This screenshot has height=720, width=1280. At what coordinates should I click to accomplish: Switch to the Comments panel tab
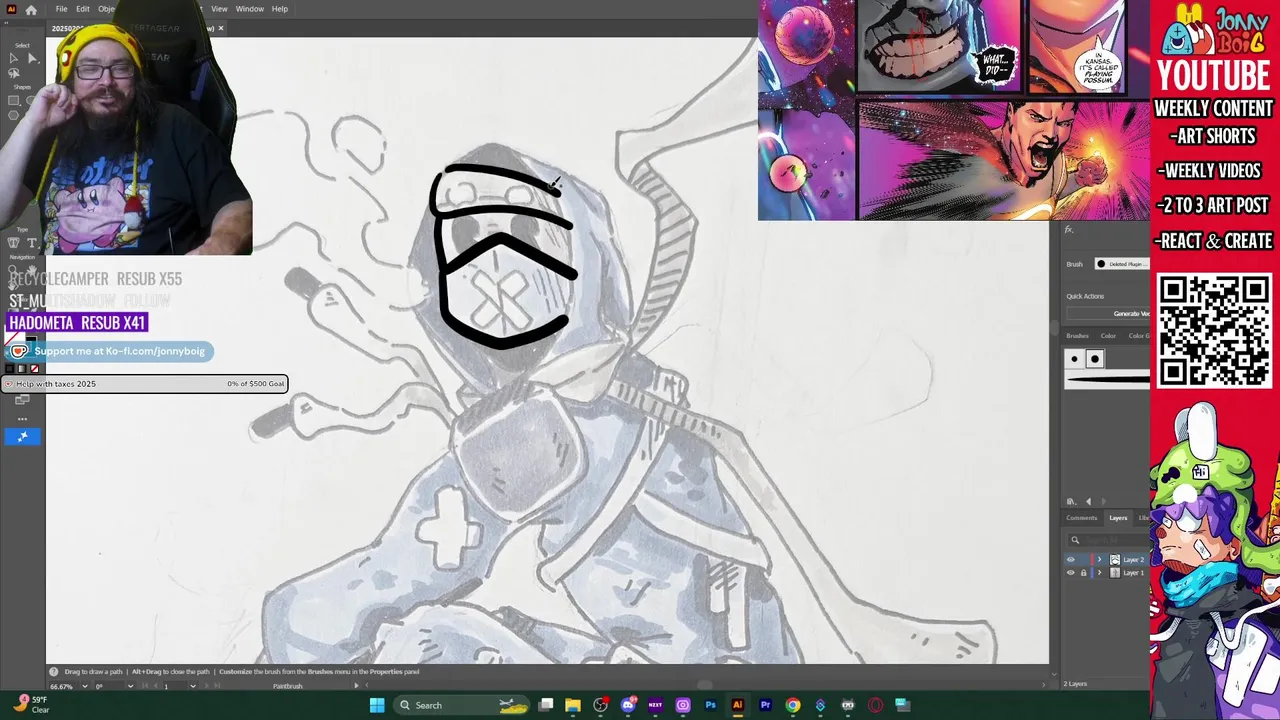(x=1081, y=518)
